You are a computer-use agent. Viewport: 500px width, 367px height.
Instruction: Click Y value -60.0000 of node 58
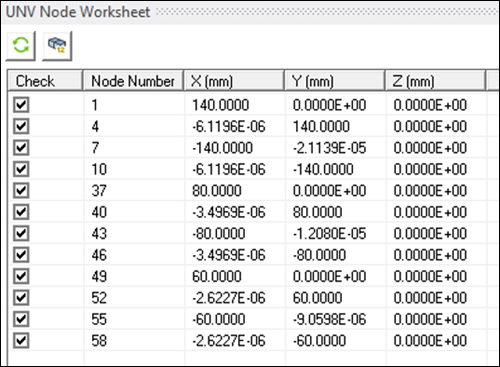[319, 341]
